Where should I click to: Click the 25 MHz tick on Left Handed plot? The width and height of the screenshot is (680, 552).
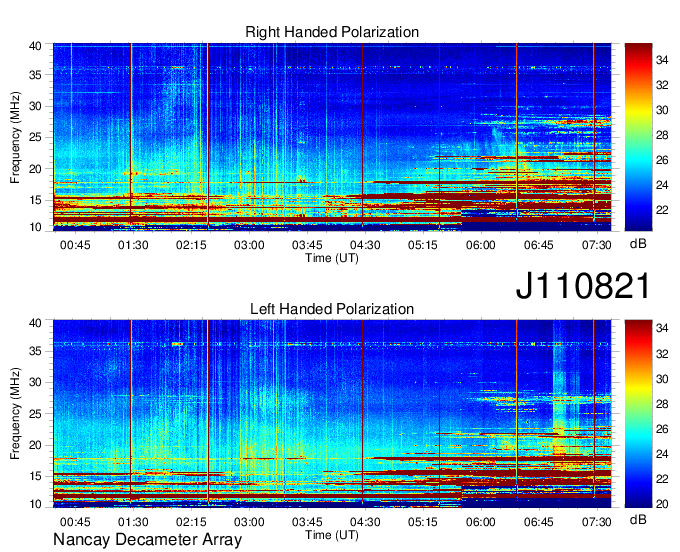[35, 414]
